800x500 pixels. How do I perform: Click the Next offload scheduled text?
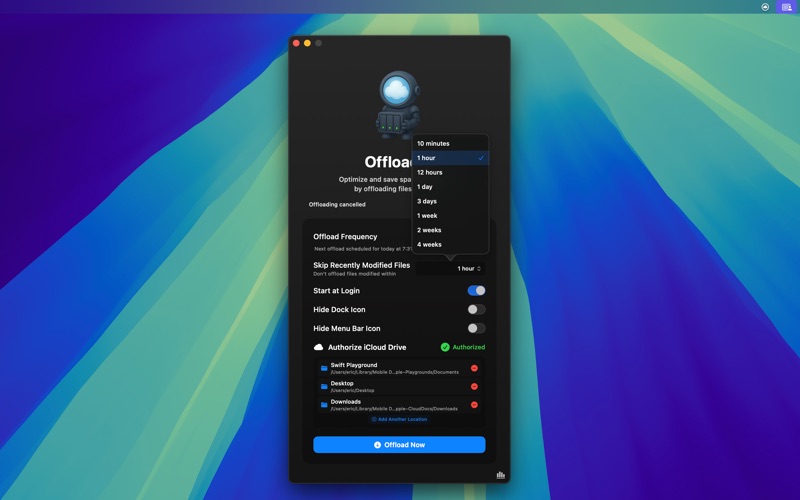[363, 249]
